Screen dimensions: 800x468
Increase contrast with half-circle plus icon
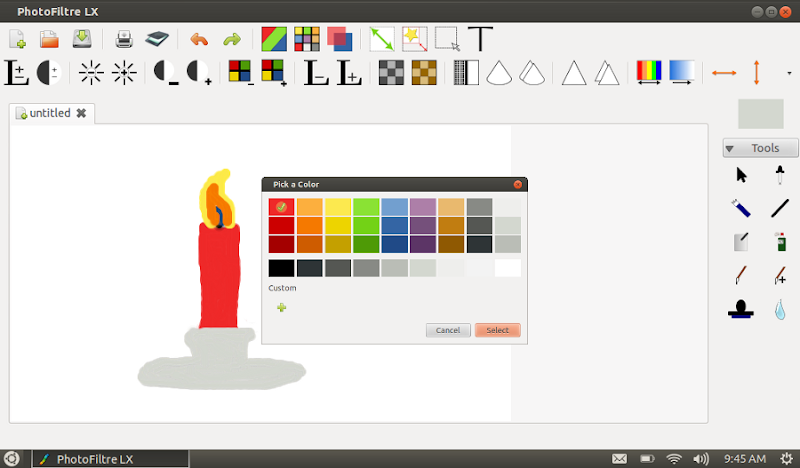click(x=199, y=72)
